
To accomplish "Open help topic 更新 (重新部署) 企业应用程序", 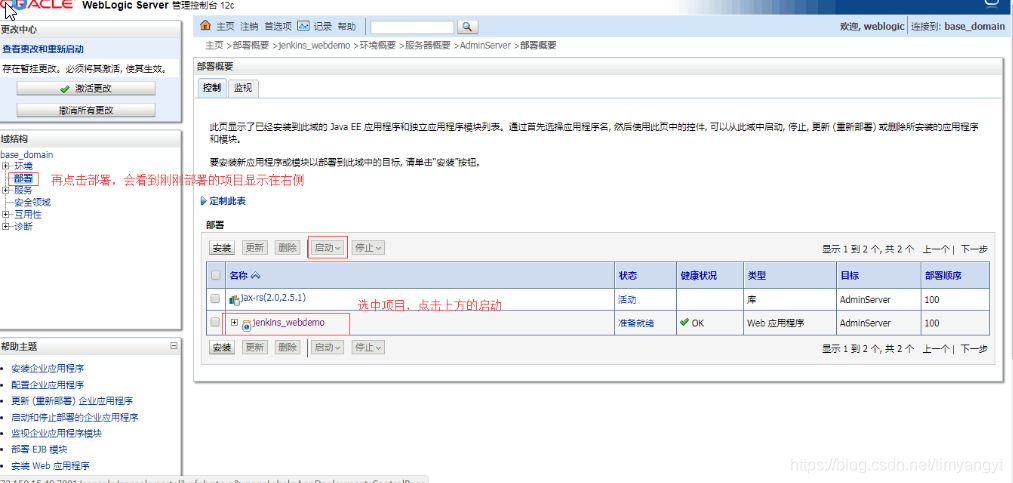I will [x=72, y=401].
